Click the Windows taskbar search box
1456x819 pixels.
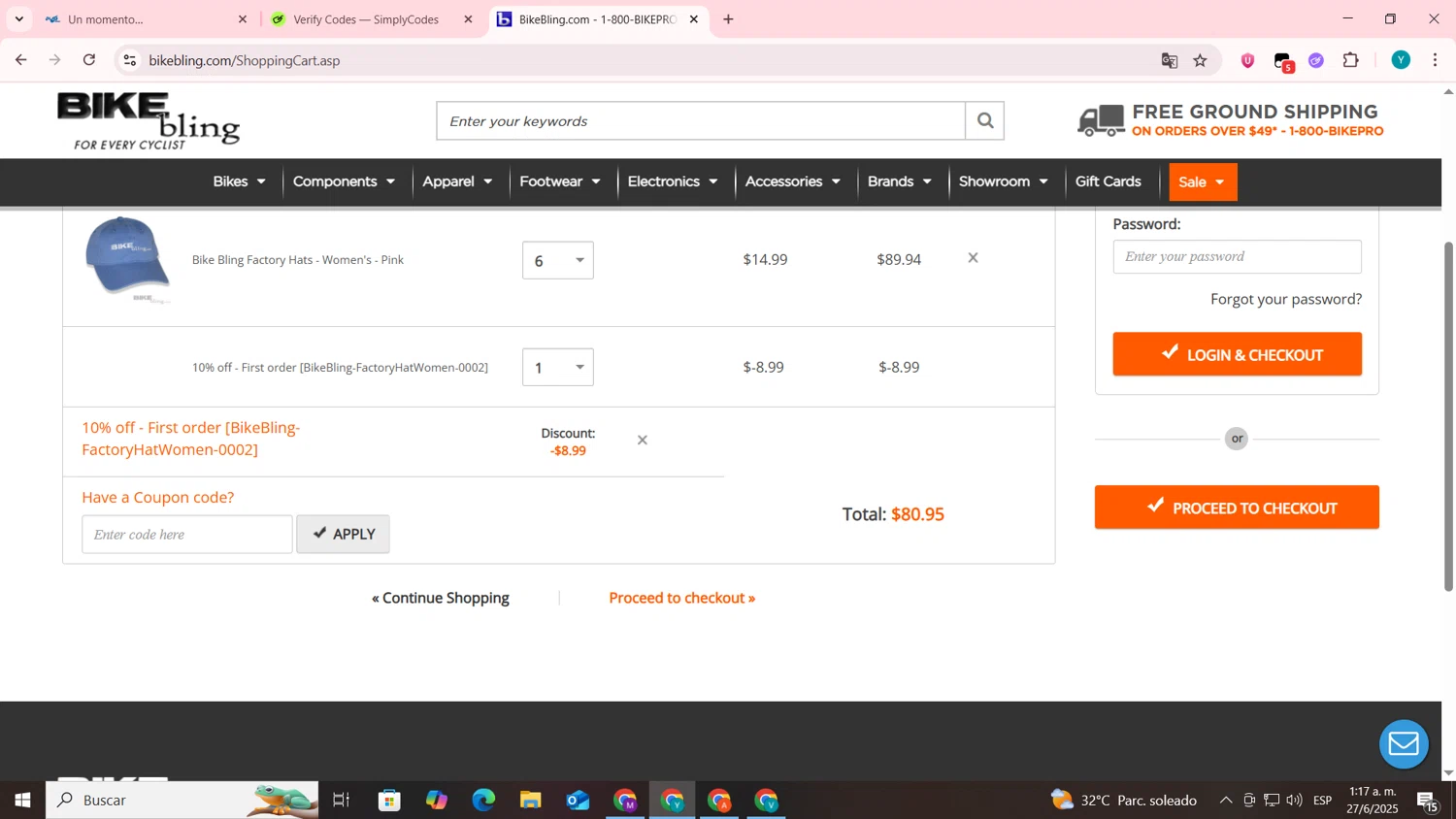pyautogui.click(x=182, y=801)
